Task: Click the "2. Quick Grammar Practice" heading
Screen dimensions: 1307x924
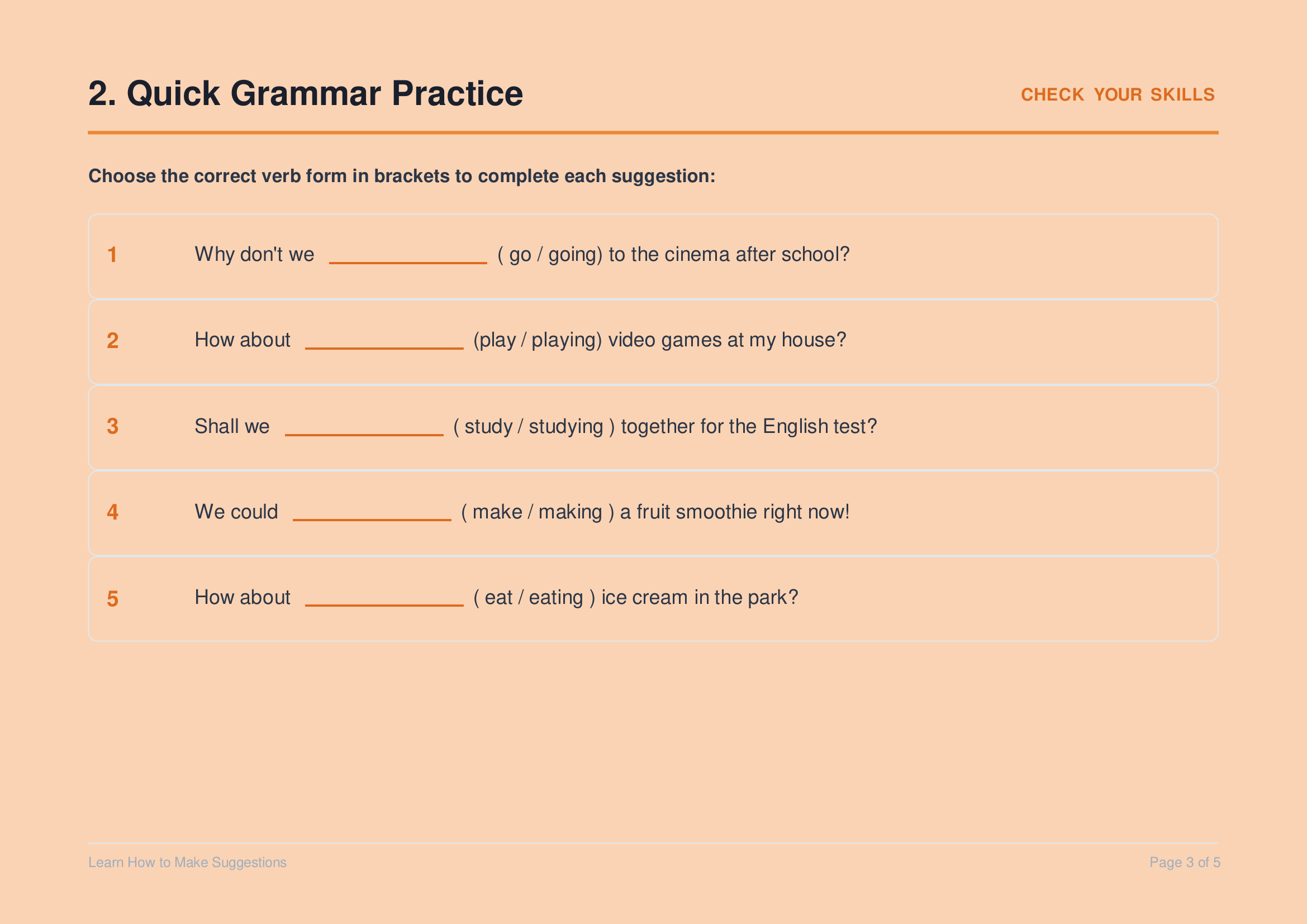Action: pos(306,93)
